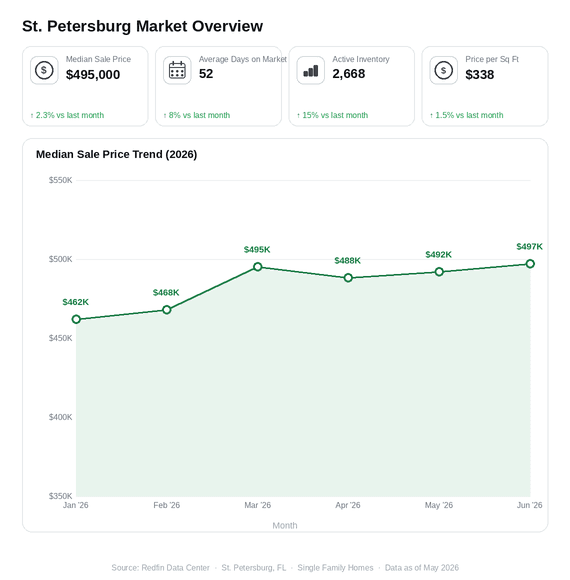This screenshot has height=580, width=570.
Task: Click the 1.5% vs last month change
Action: tap(466, 115)
